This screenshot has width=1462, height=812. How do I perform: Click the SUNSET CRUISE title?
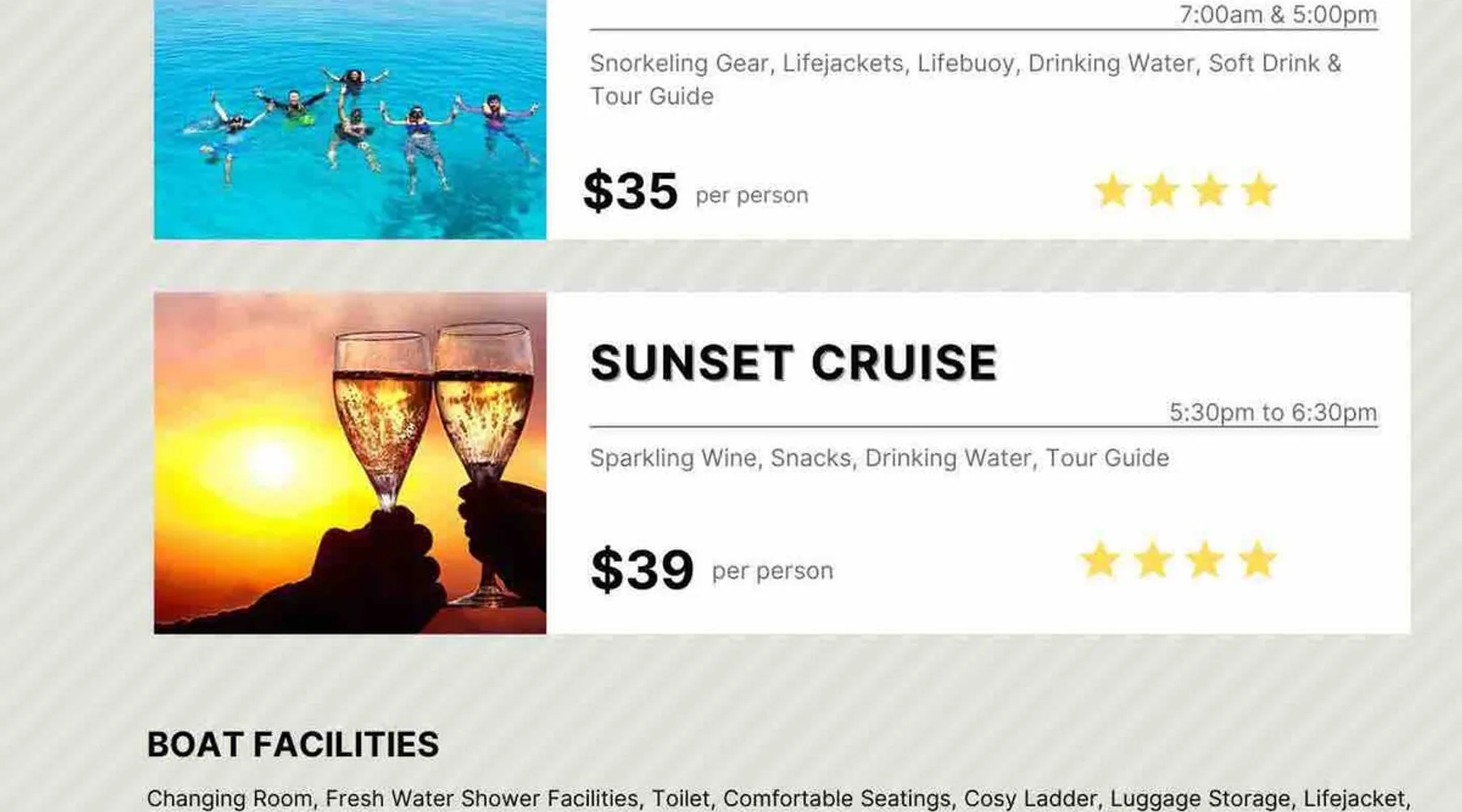(x=794, y=362)
